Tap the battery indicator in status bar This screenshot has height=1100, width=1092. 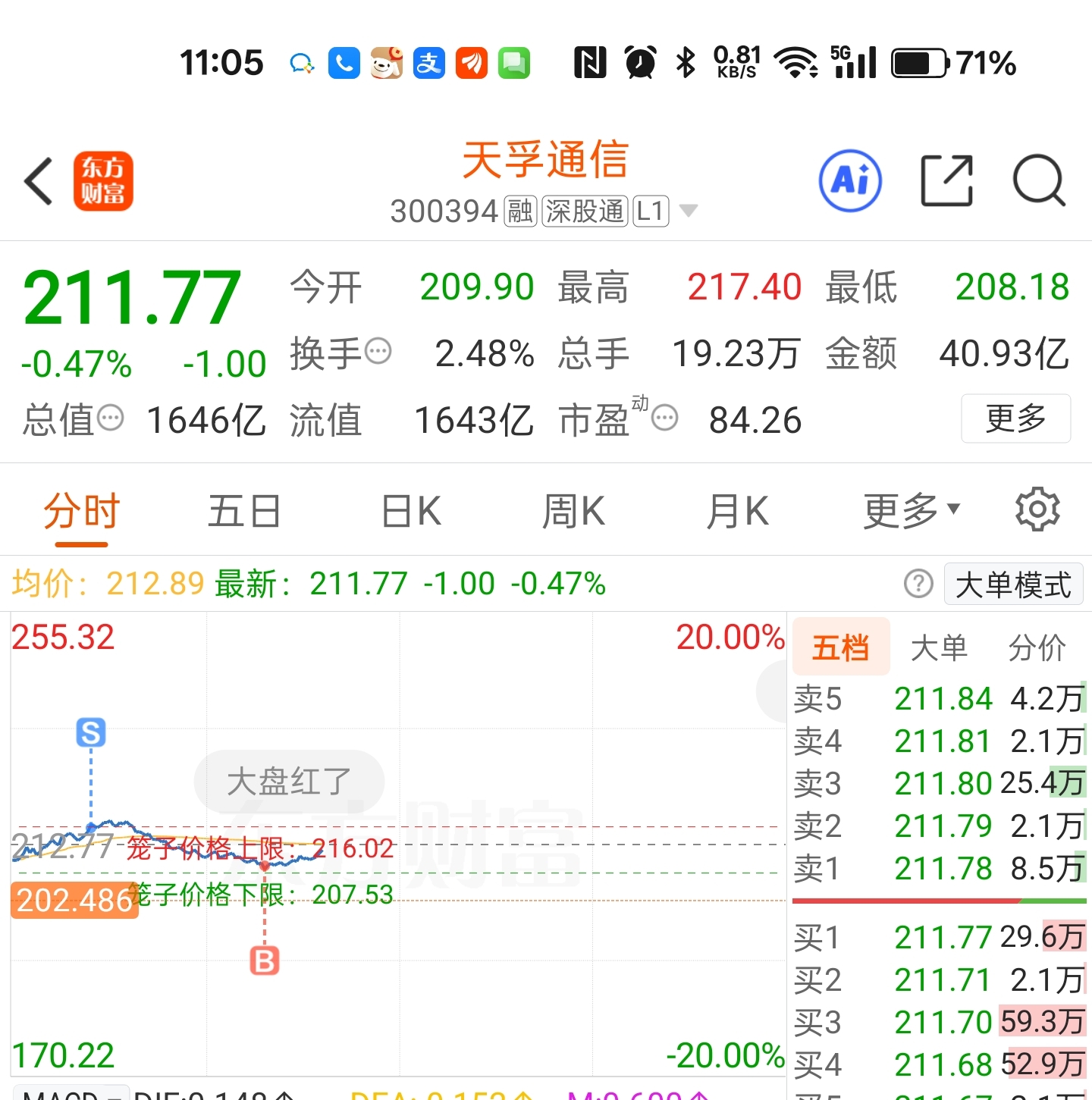tap(920, 63)
